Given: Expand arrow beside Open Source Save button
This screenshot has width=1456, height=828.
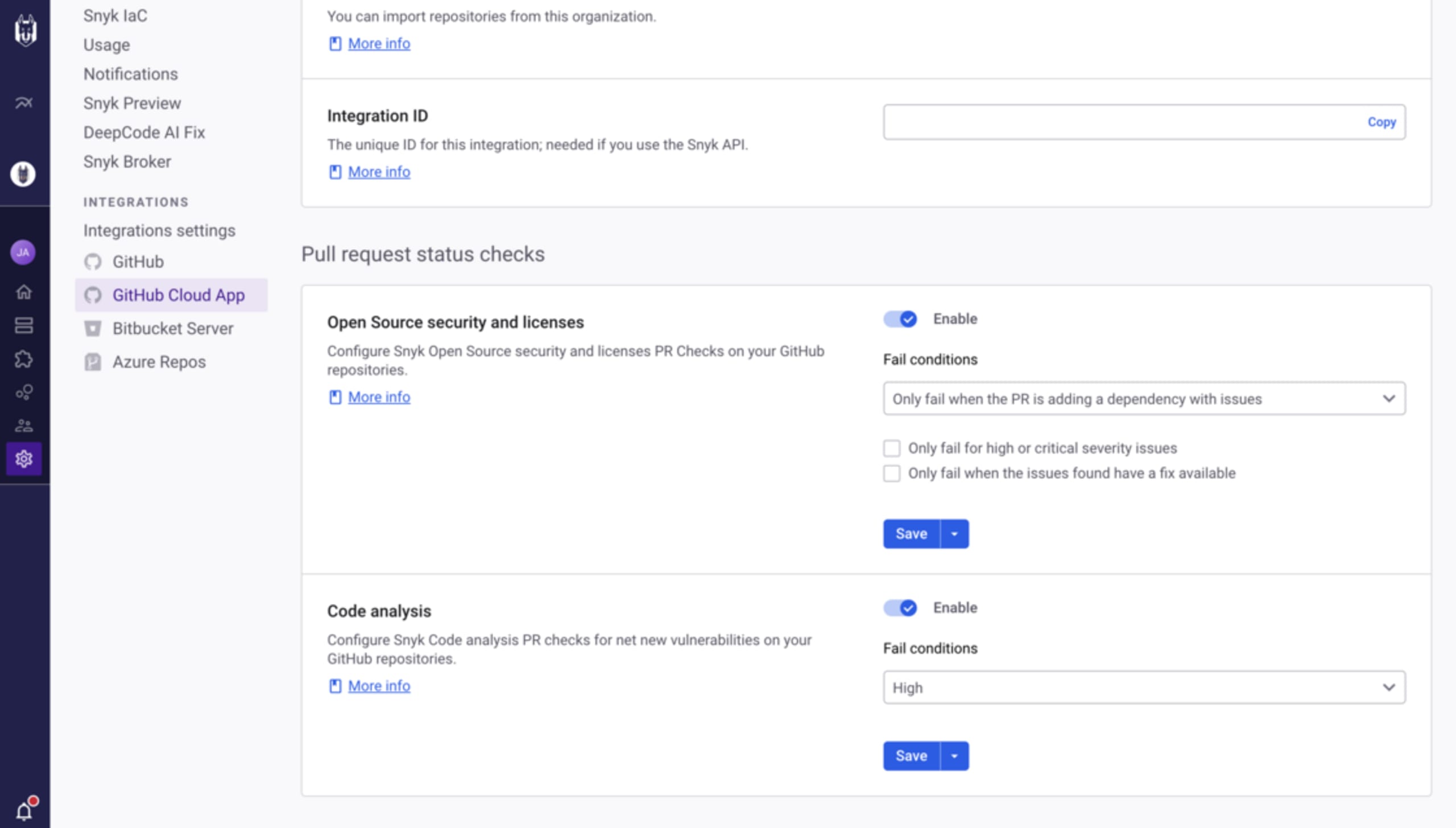Looking at the screenshot, I should [954, 534].
